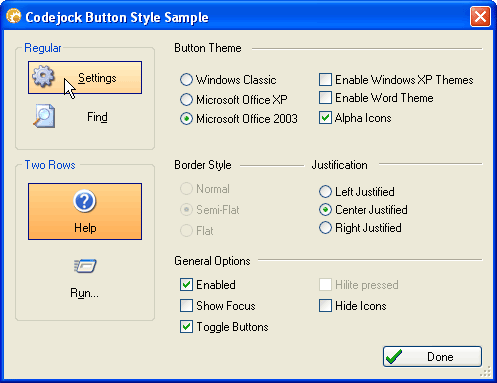Click the Run... button

pos(85,279)
